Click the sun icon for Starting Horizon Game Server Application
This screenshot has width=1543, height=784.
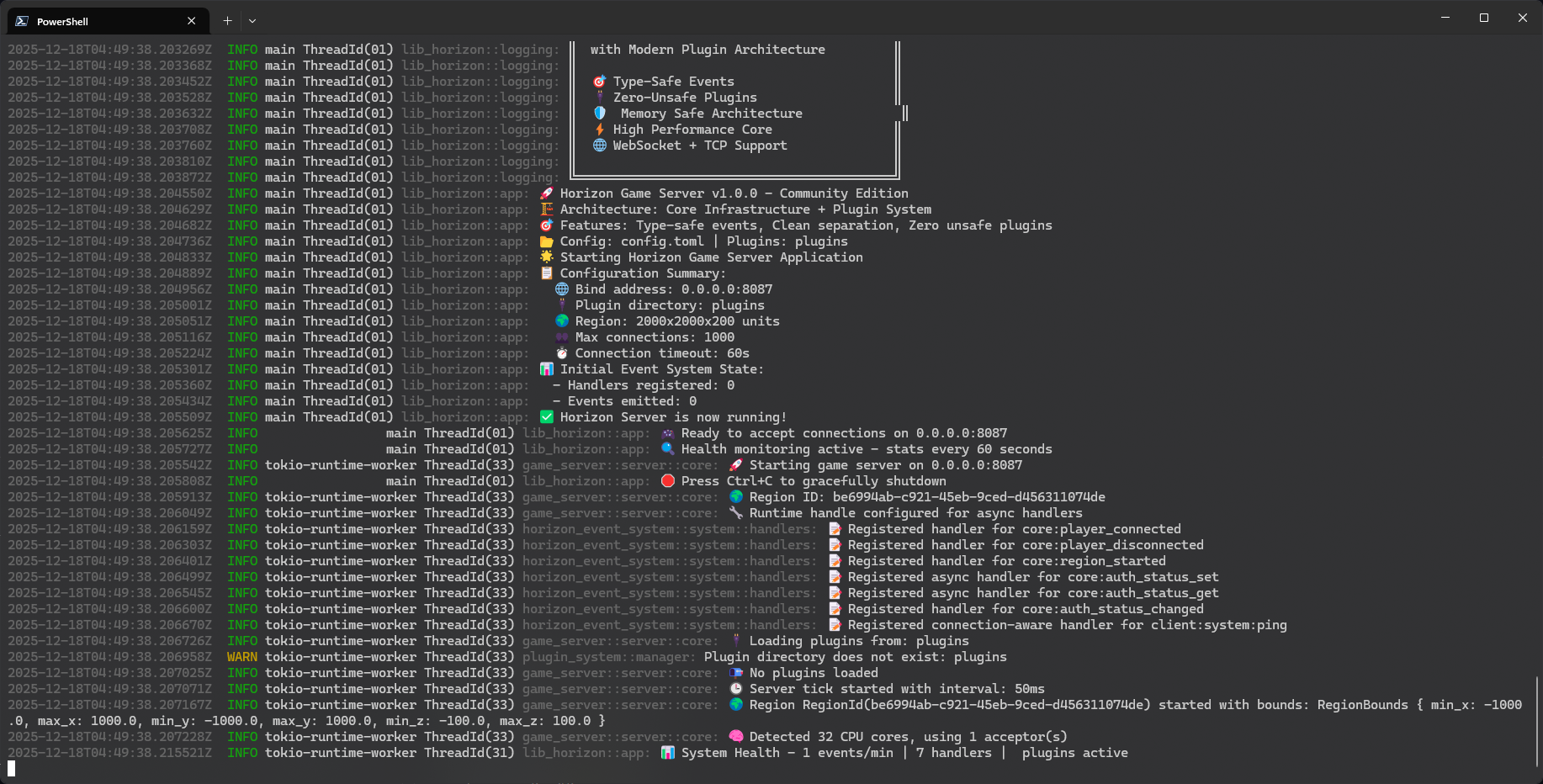[x=546, y=257]
